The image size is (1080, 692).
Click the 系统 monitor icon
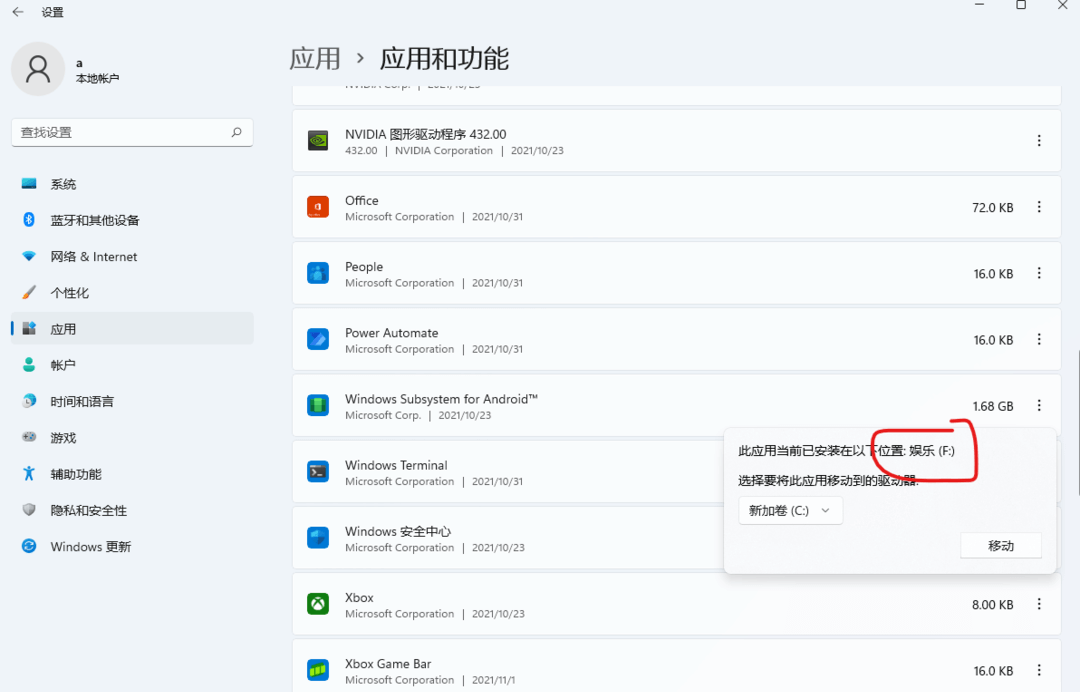(x=29, y=183)
